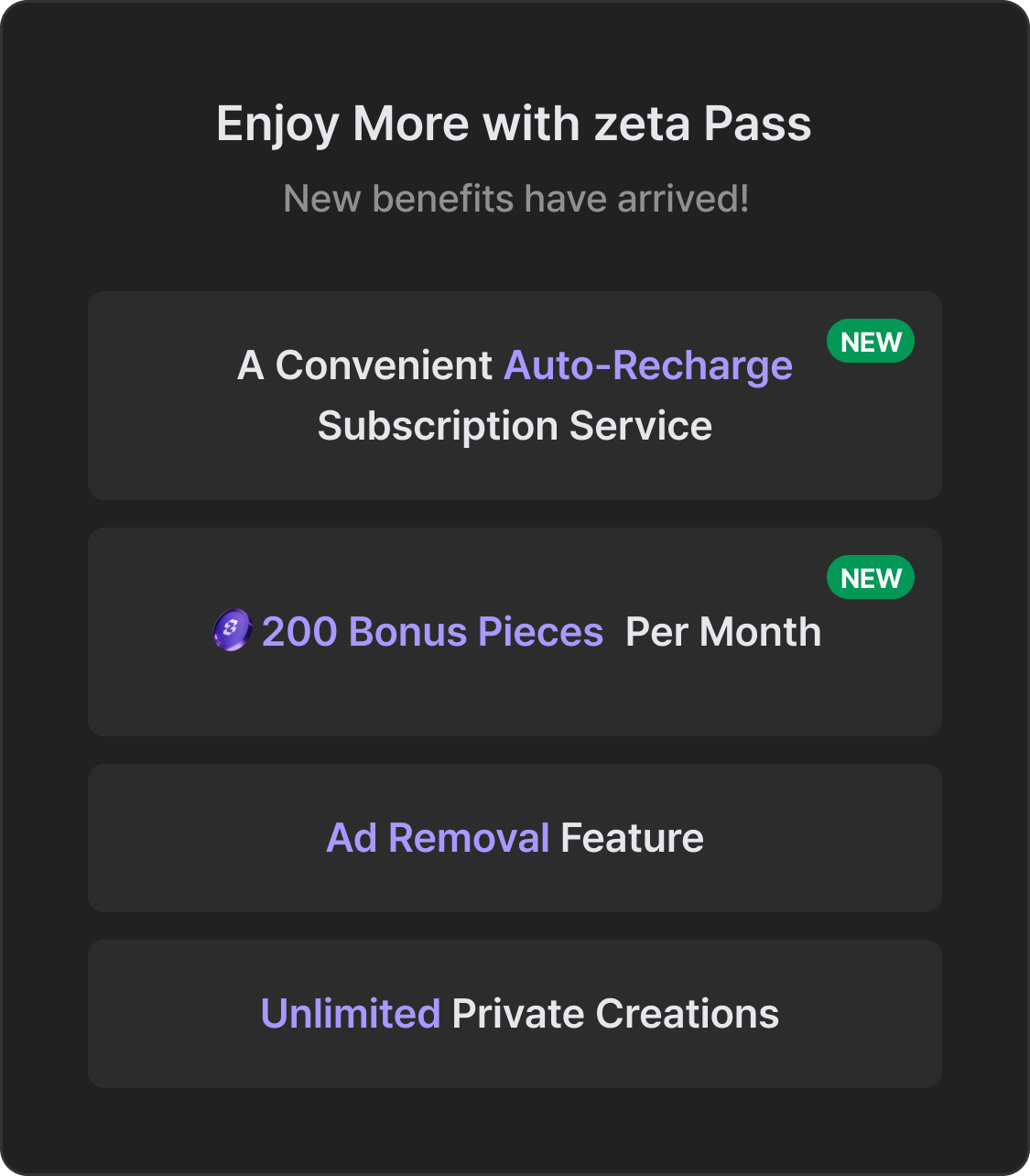Click the word "benefits" in the subtitle

point(443,199)
